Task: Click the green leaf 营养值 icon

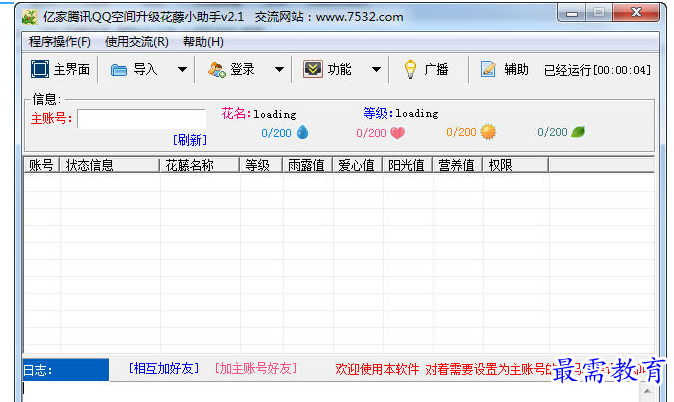Action: click(x=578, y=132)
